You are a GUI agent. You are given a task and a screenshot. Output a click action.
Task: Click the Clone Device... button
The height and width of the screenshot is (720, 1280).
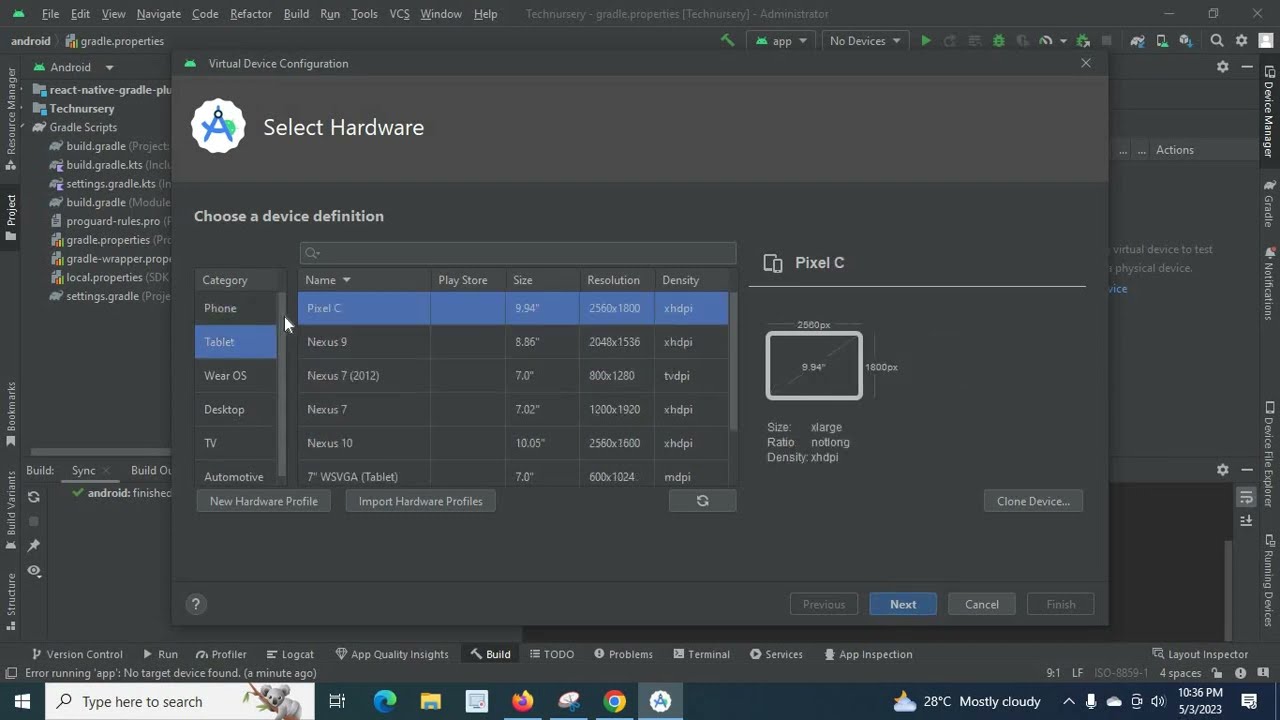click(1033, 501)
